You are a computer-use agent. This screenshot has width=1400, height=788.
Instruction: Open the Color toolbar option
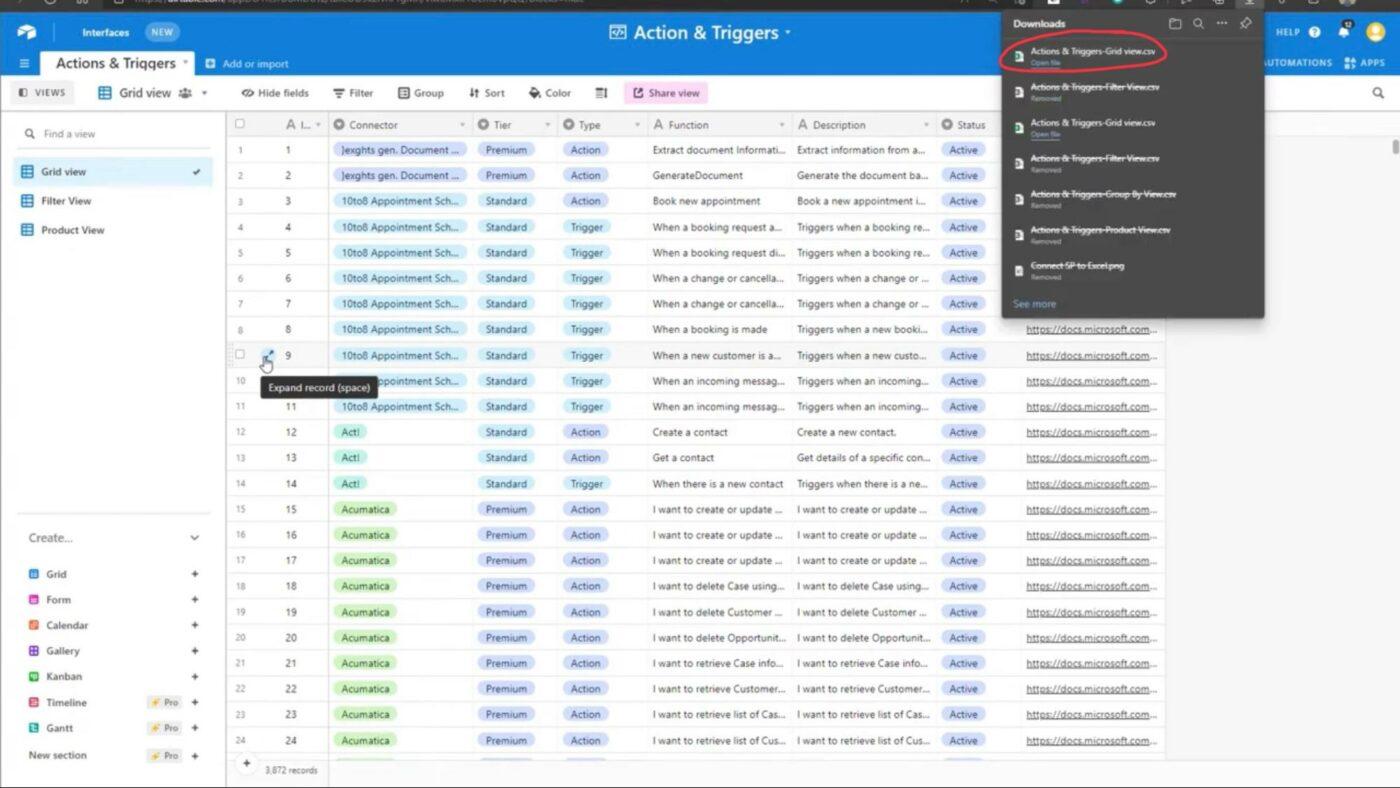[549, 93]
